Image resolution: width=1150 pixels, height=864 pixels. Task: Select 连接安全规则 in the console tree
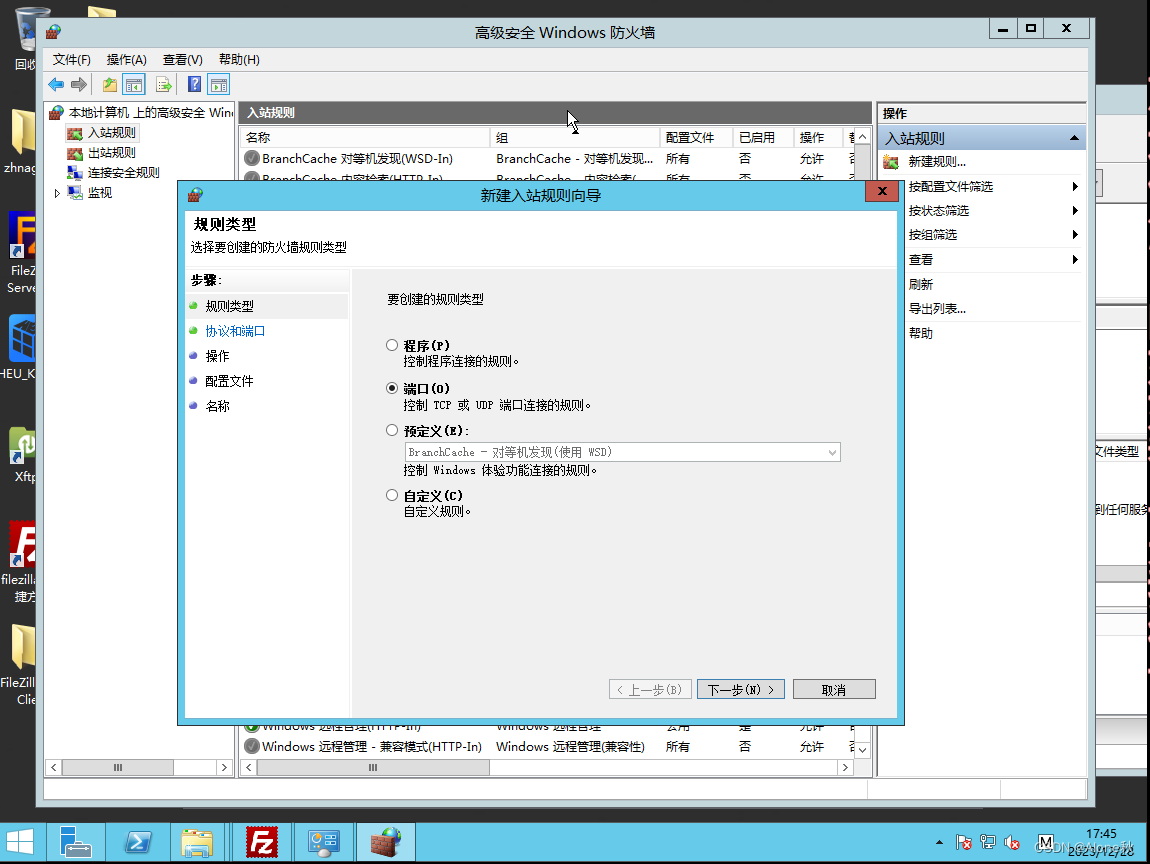coord(123,172)
